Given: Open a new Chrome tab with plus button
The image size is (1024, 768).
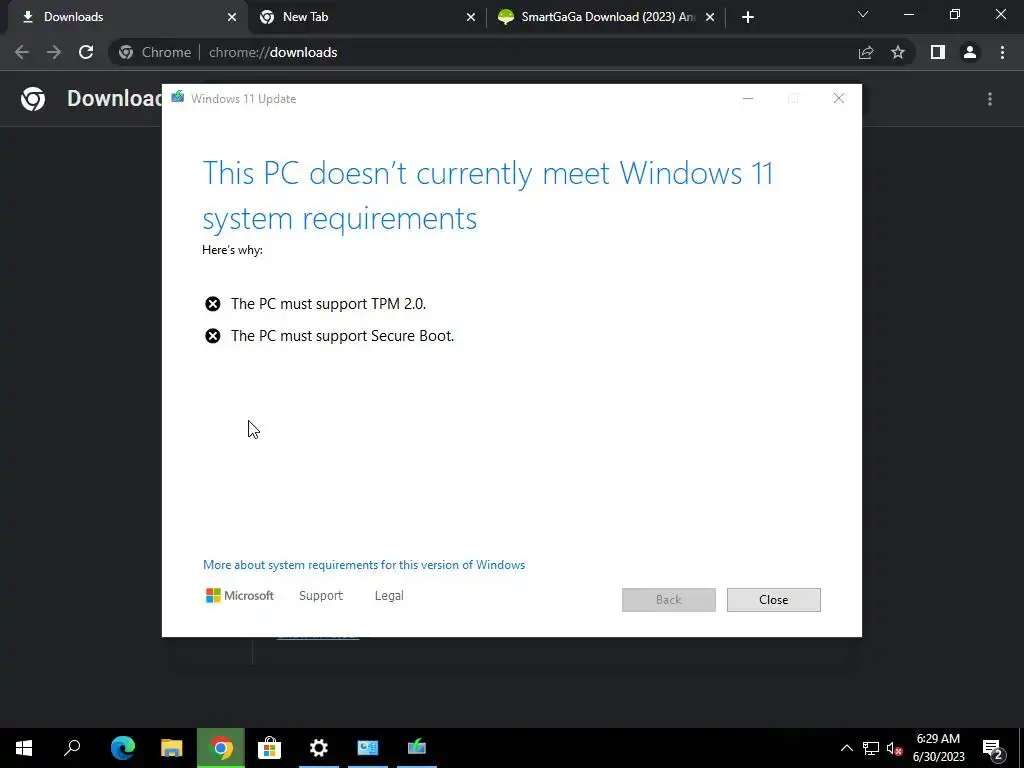Looking at the screenshot, I should point(748,17).
